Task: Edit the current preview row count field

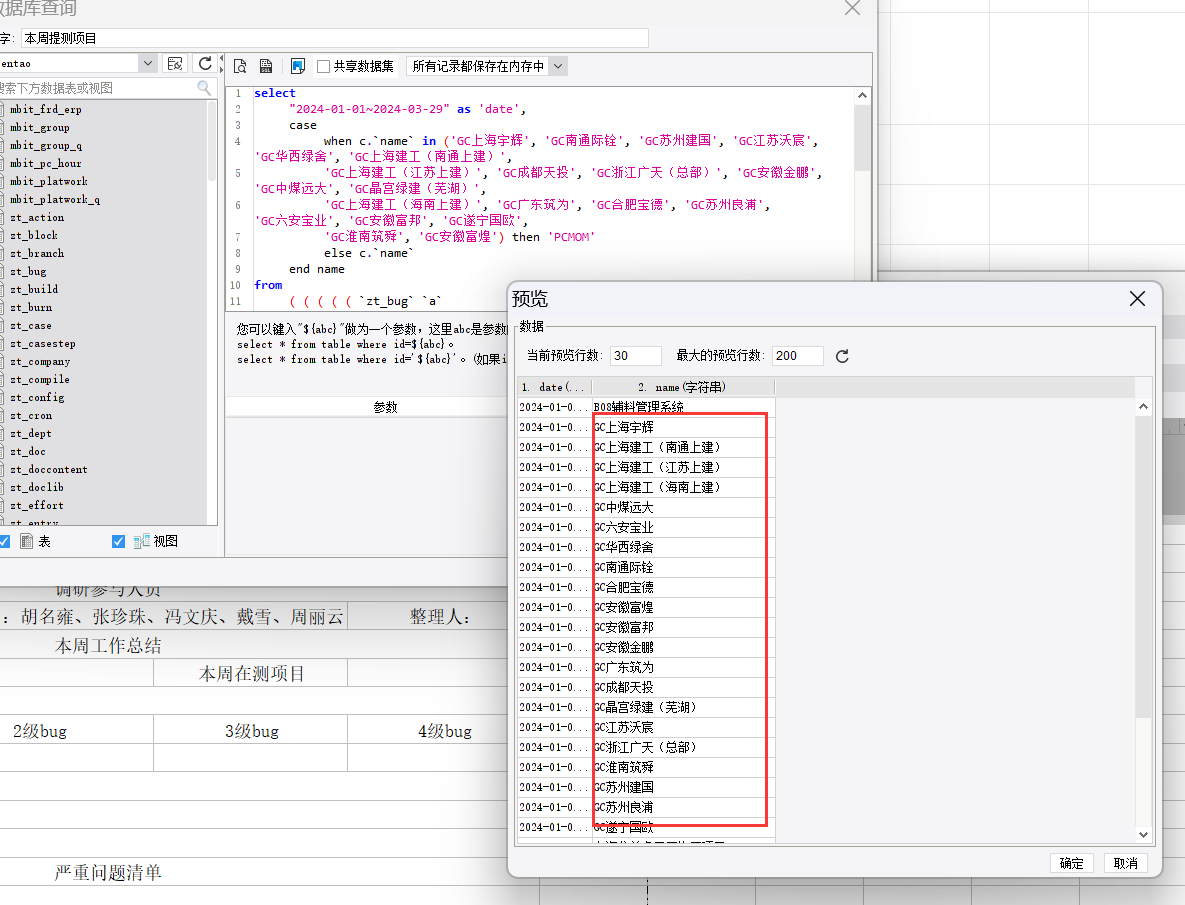Action: coord(635,356)
